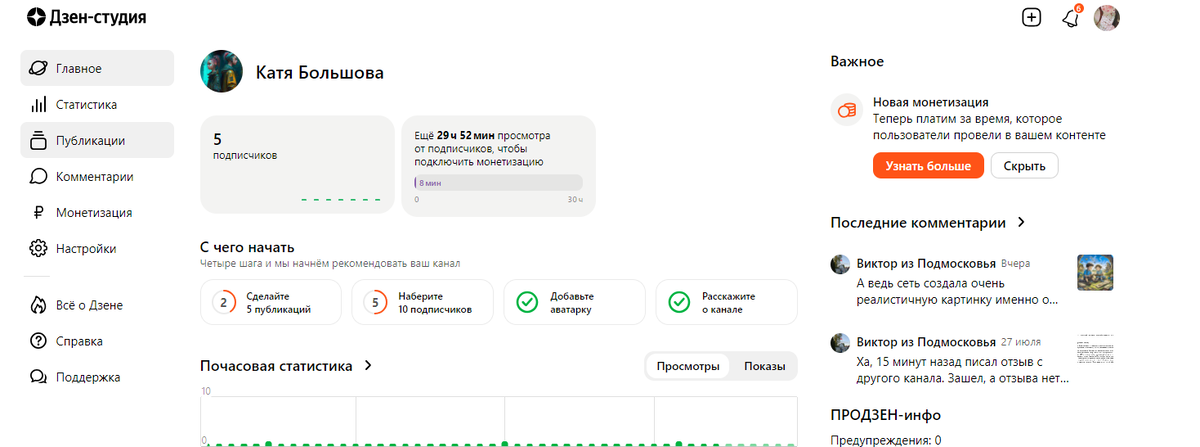Click the Дзен-студия logo
This screenshot has height=447, width=1200.
pyautogui.click(x=86, y=17)
